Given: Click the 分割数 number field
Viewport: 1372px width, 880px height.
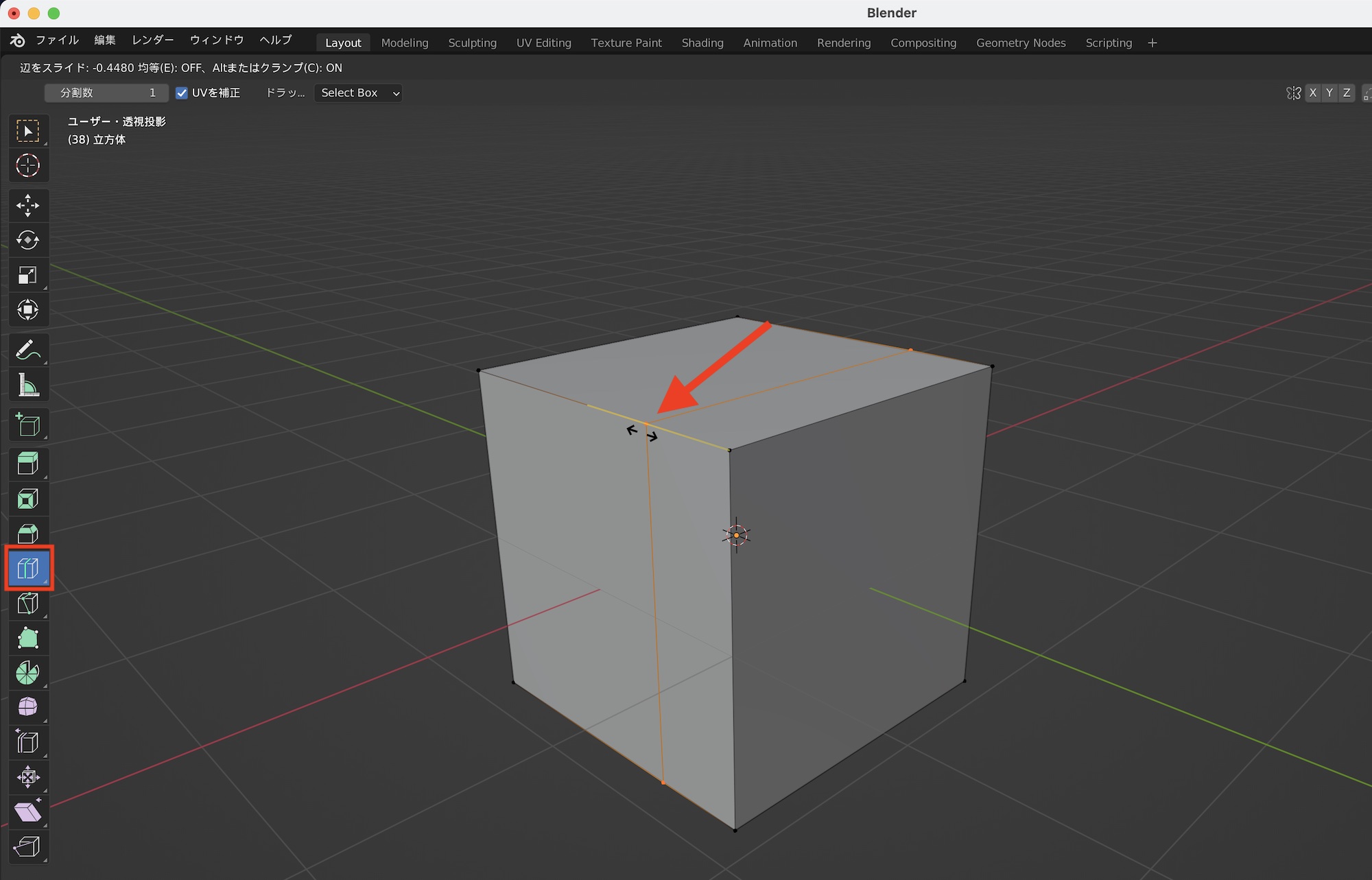Looking at the screenshot, I should pos(106,93).
